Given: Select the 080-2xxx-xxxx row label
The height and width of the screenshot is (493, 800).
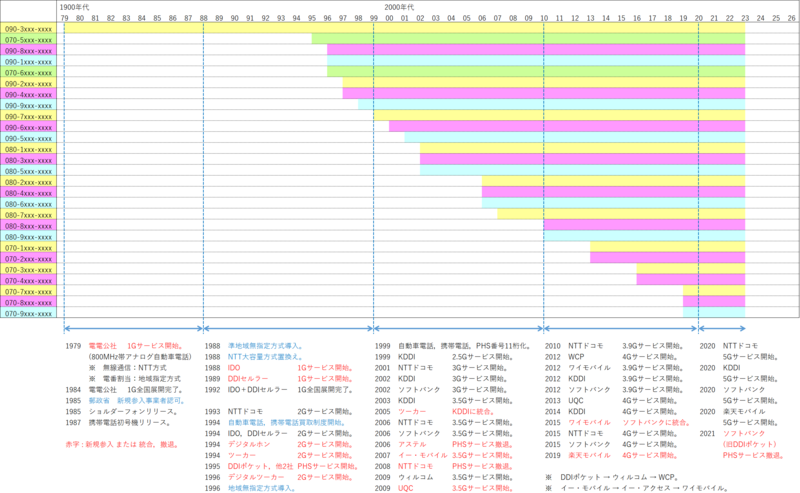Looking at the screenshot, I should tap(29, 182).
